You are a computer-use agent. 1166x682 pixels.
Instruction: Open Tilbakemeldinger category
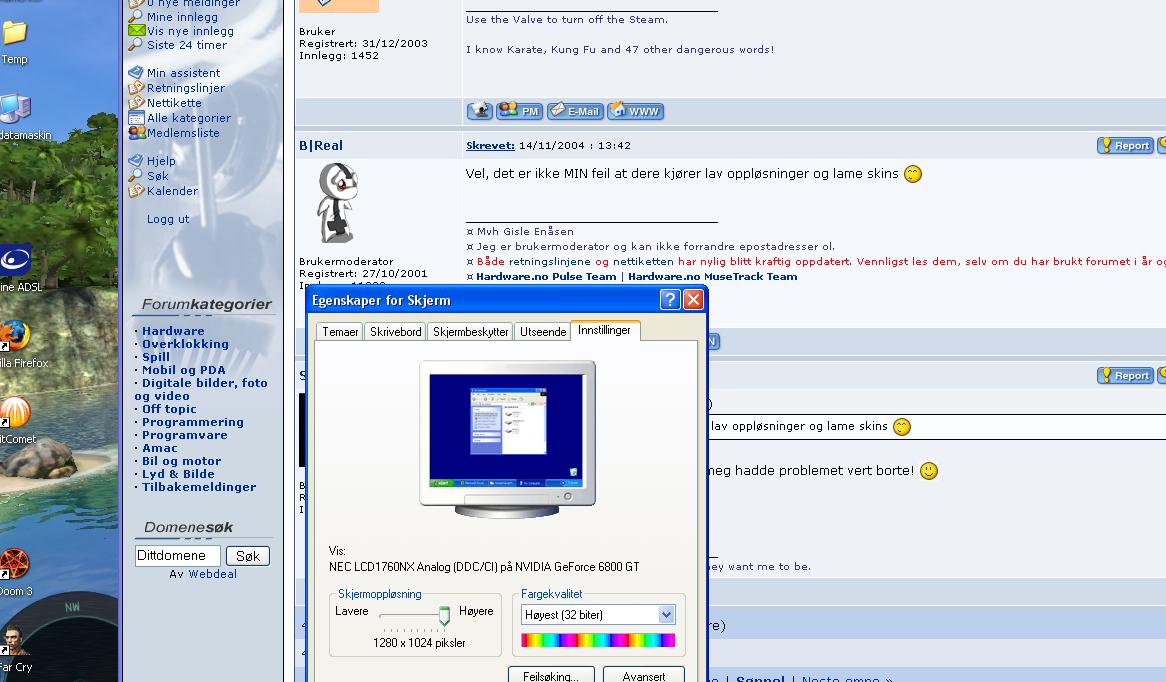click(199, 486)
